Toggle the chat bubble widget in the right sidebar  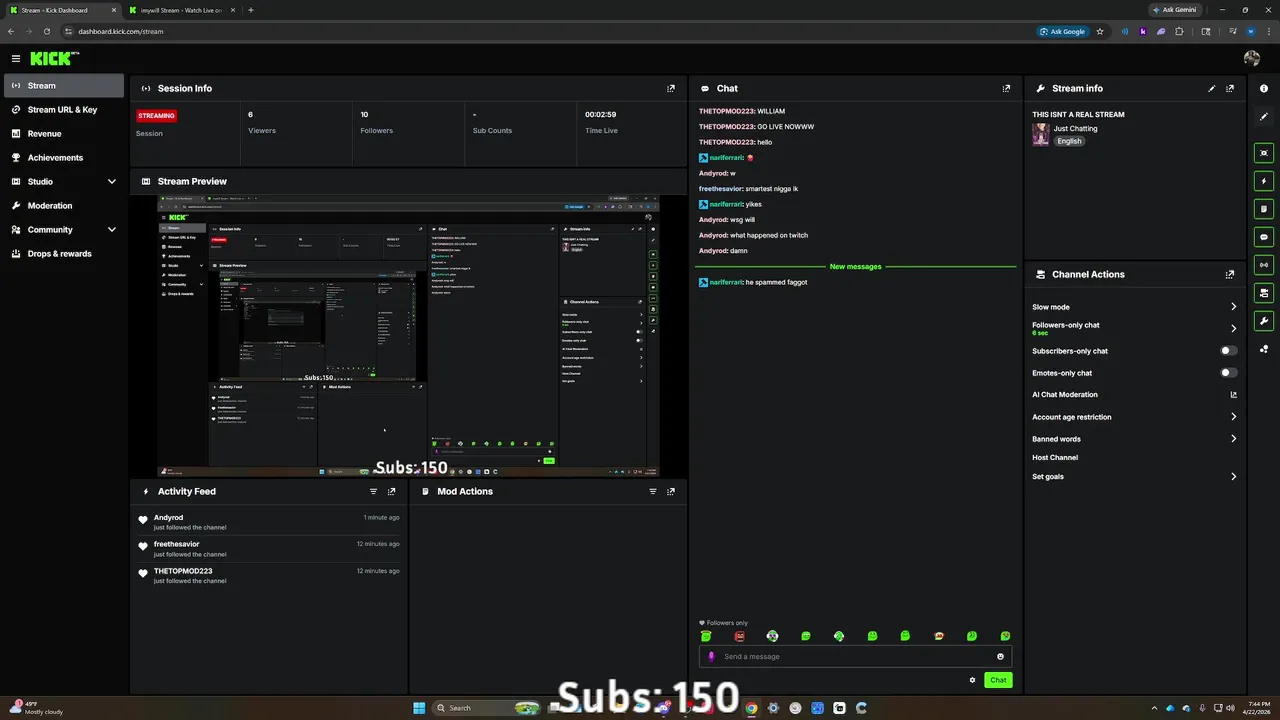[x=1264, y=237]
